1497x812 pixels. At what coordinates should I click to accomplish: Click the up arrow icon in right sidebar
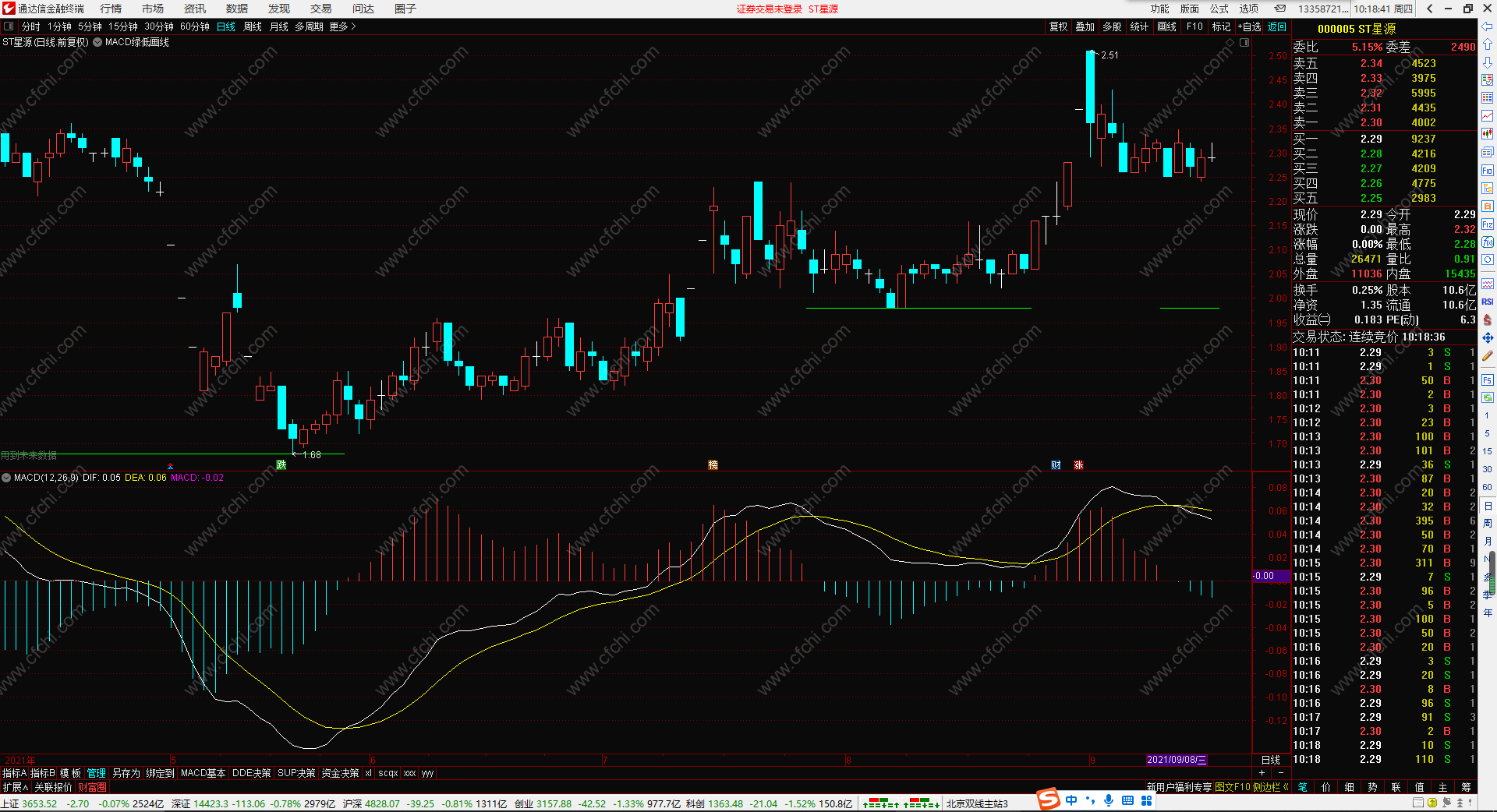1487,44
